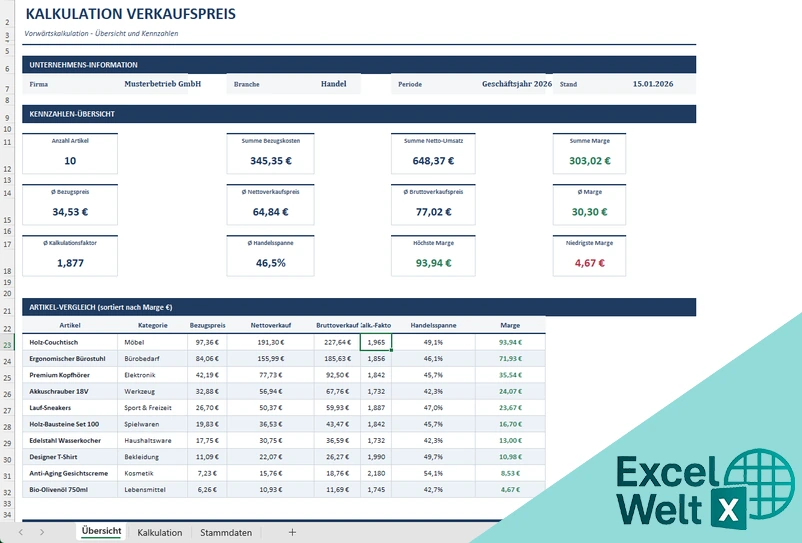Select the Übersicht sheet tab
Viewport: 802px width, 543px height.
(x=101, y=531)
